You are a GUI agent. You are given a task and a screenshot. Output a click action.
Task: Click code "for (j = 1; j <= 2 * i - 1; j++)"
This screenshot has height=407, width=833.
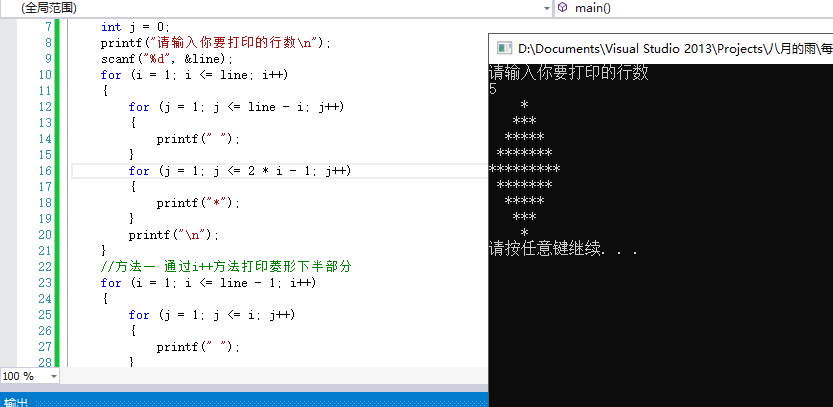[x=240, y=171]
